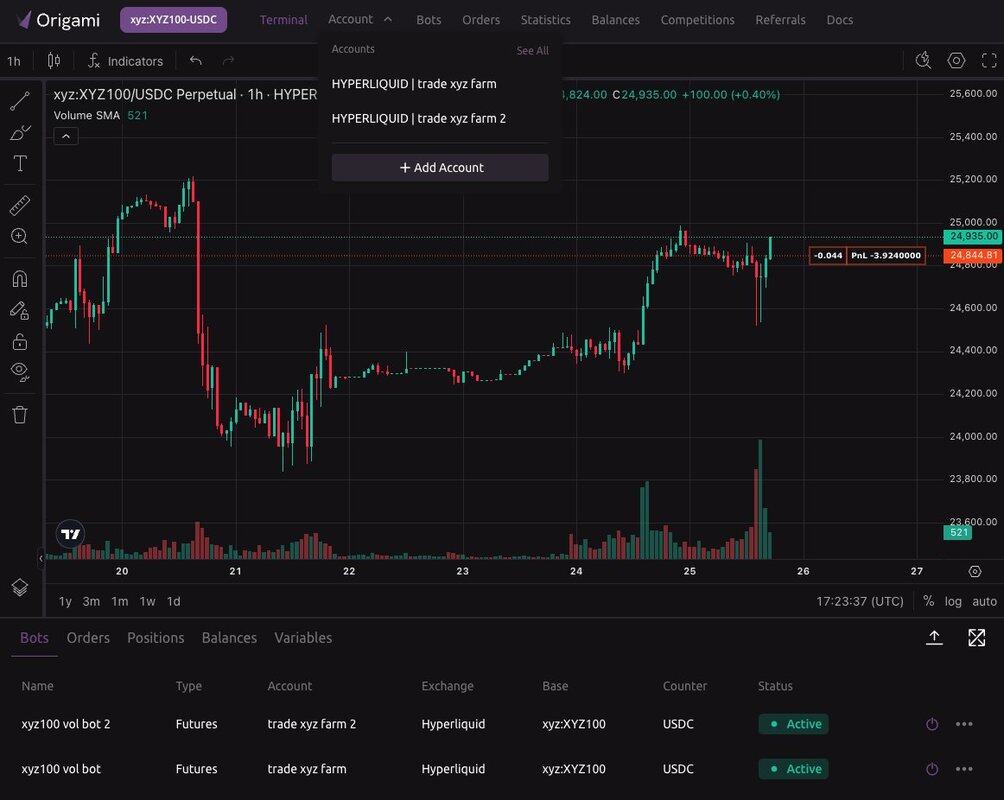Open the xyz:XYZ100-USDC pair selector

173,20
